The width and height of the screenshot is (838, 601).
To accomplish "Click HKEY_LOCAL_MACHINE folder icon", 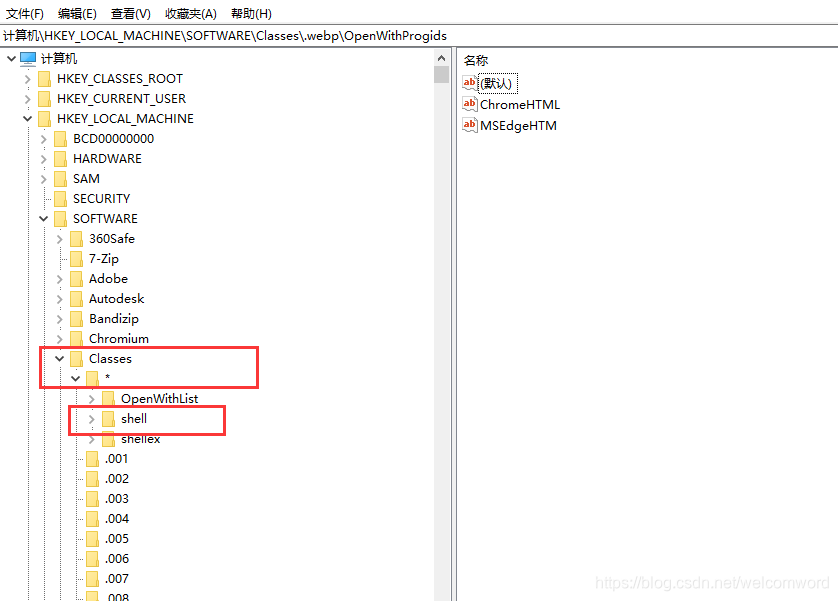I will click(44, 119).
